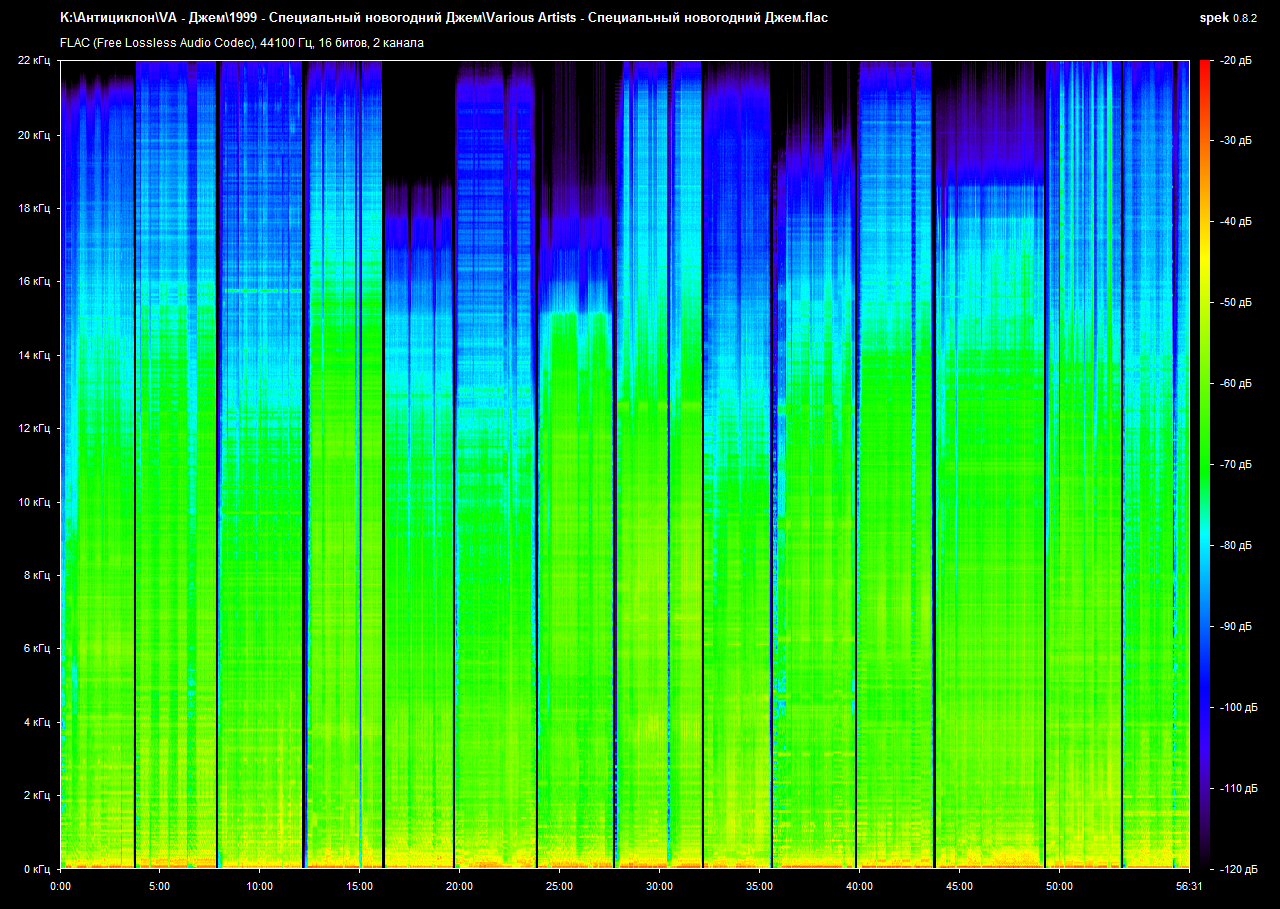The width and height of the screenshot is (1280, 909).
Task: Click the 2 кГц frequency label
Action: 37,796
